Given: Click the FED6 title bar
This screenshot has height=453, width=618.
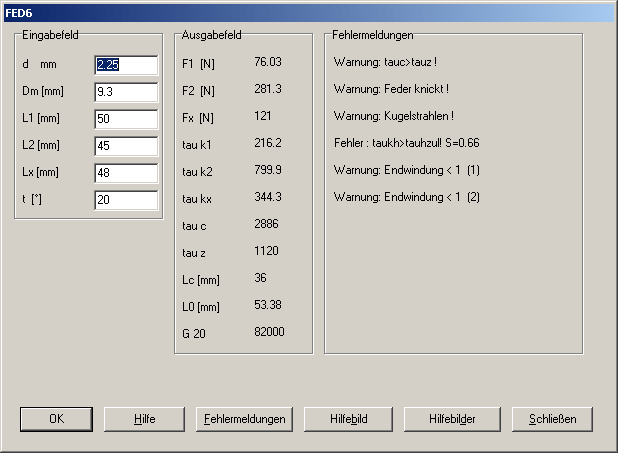Looking at the screenshot, I should [x=300, y=12].
